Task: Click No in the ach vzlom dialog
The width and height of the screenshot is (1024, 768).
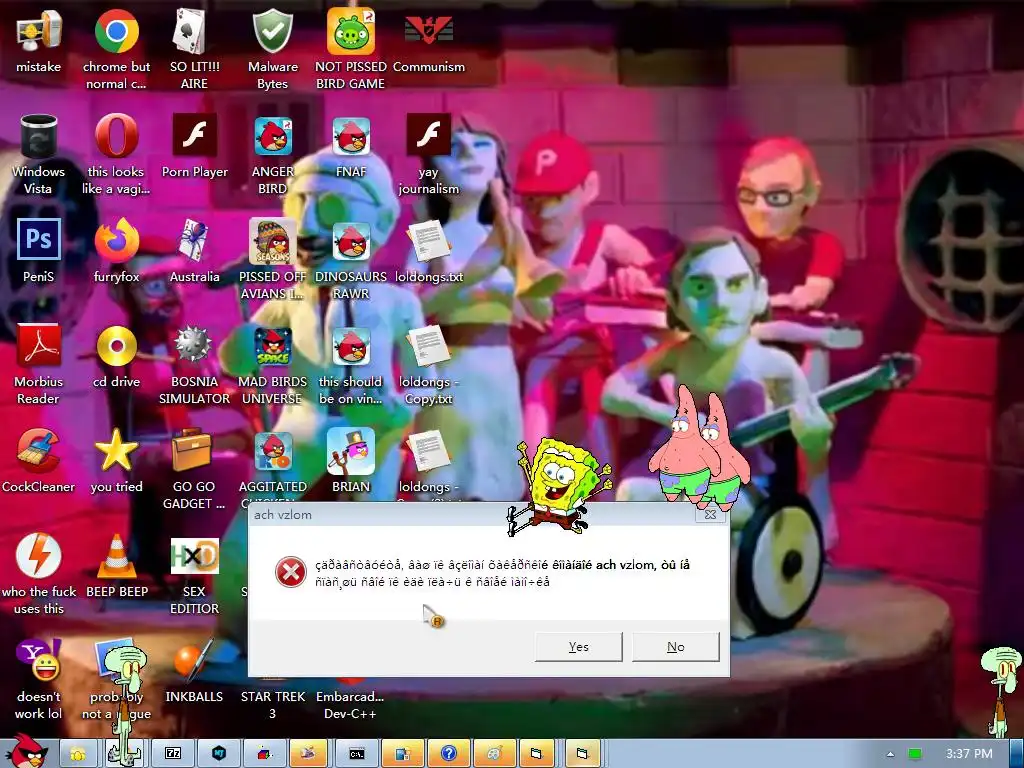Action: (x=675, y=647)
